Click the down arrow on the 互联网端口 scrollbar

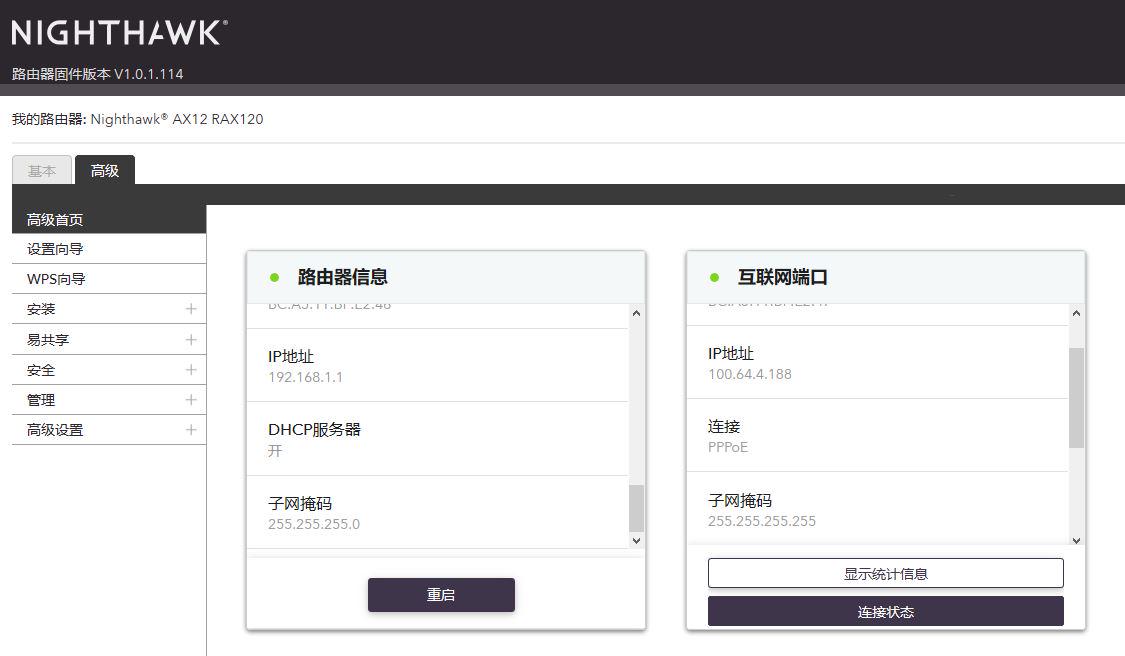coord(1076,540)
